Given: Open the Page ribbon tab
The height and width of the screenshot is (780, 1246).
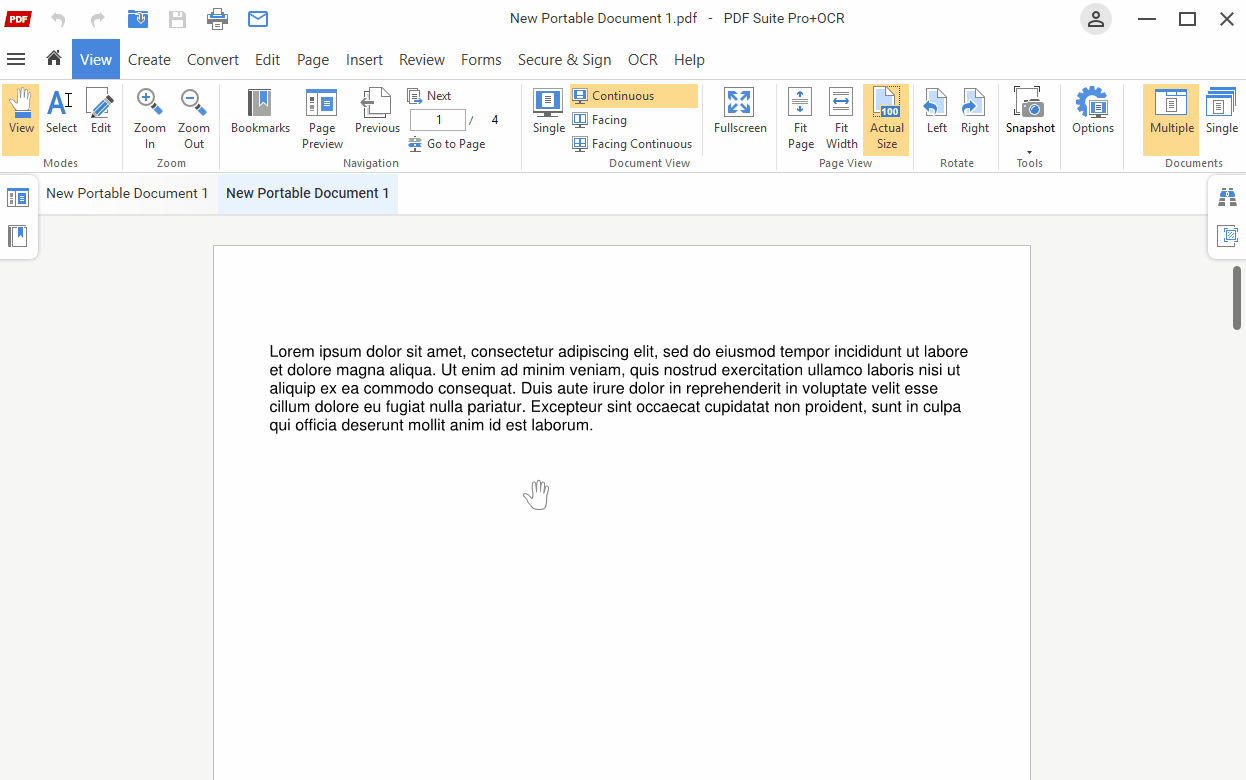Looking at the screenshot, I should 313,60.
